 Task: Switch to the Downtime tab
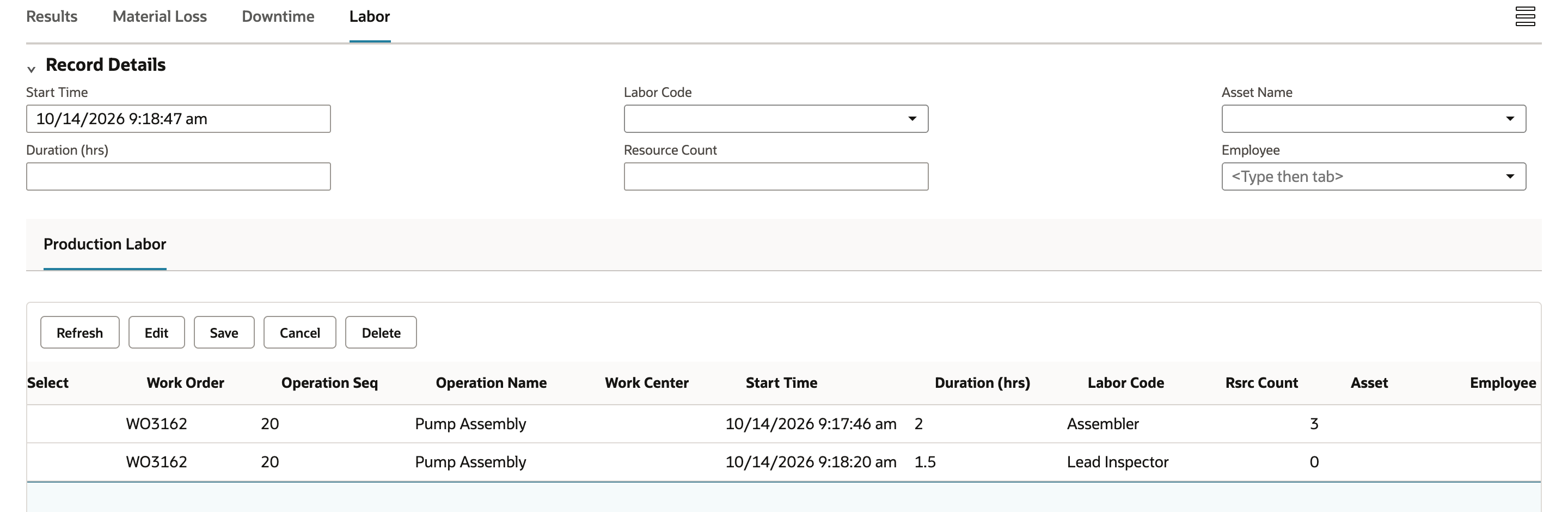[278, 16]
